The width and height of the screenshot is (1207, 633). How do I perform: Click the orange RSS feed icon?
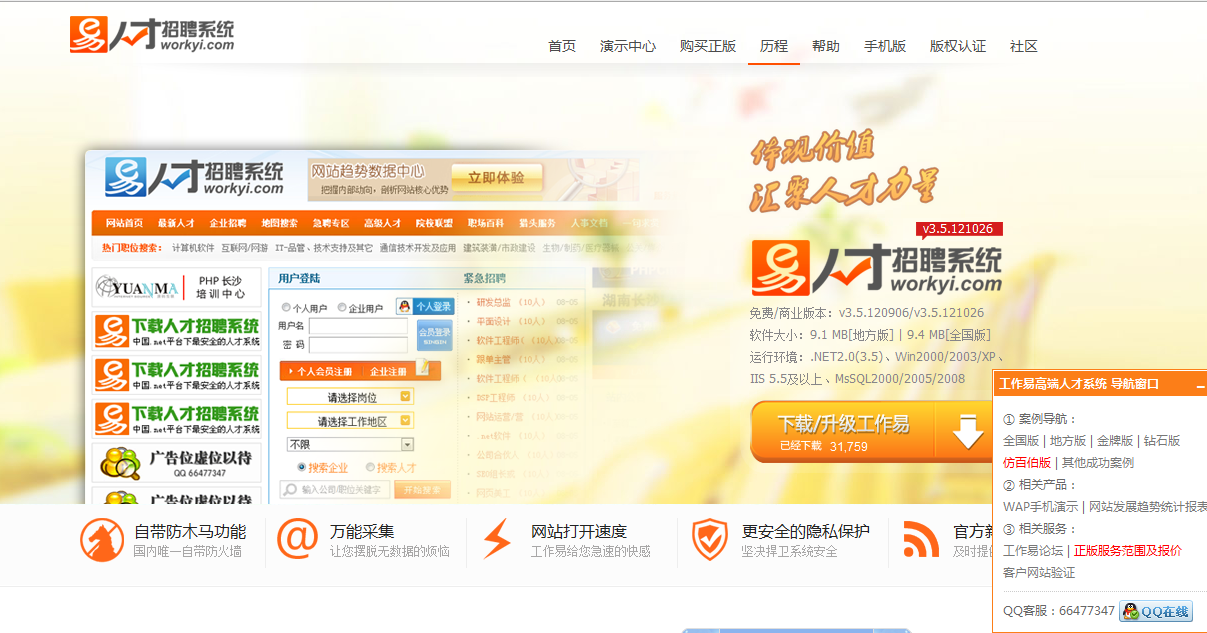921,540
